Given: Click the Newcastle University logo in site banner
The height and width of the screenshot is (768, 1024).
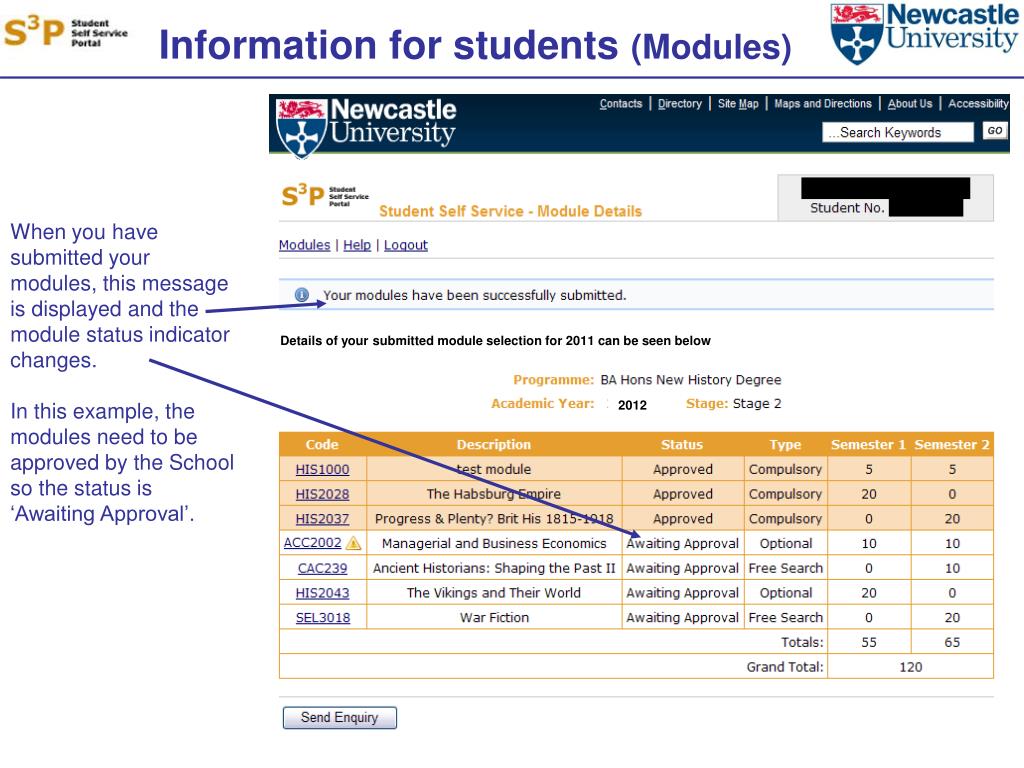Looking at the screenshot, I should (x=366, y=127).
